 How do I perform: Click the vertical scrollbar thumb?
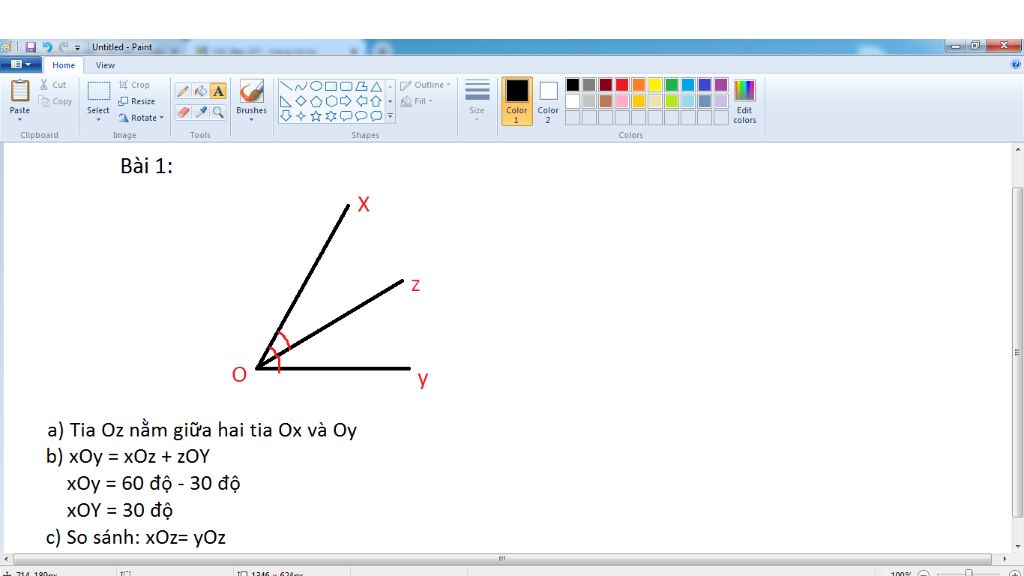point(1017,353)
